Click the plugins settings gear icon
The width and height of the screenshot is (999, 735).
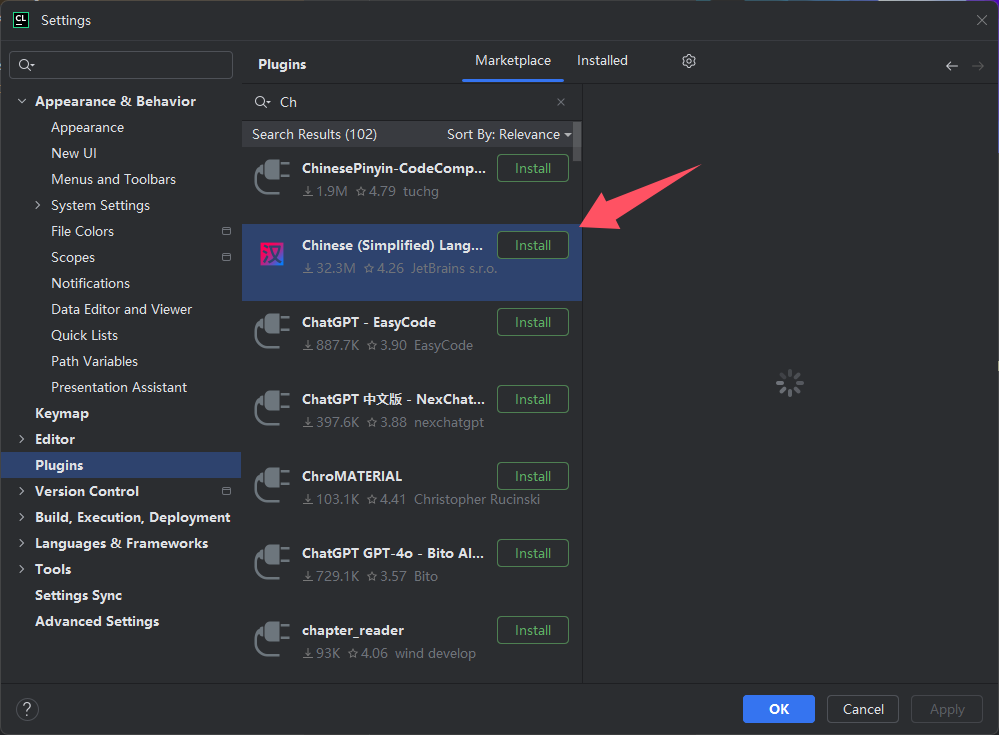tap(689, 61)
